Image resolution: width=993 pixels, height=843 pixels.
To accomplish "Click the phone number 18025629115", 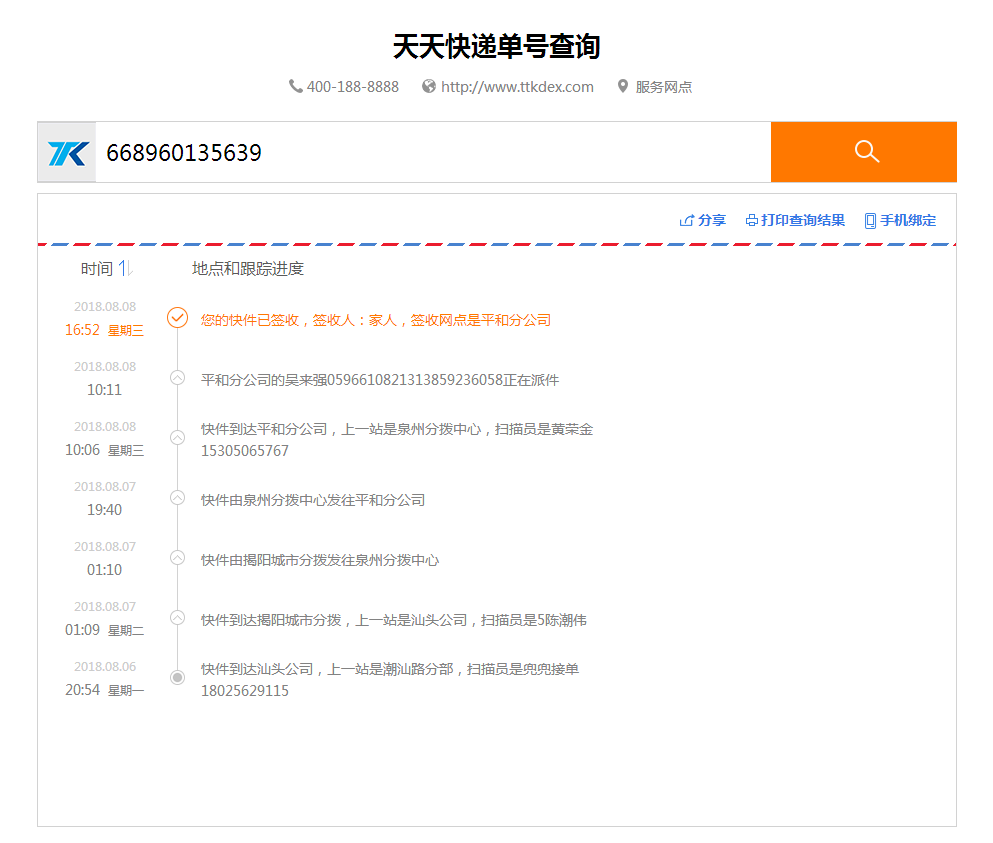I will pyautogui.click(x=244, y=691).
